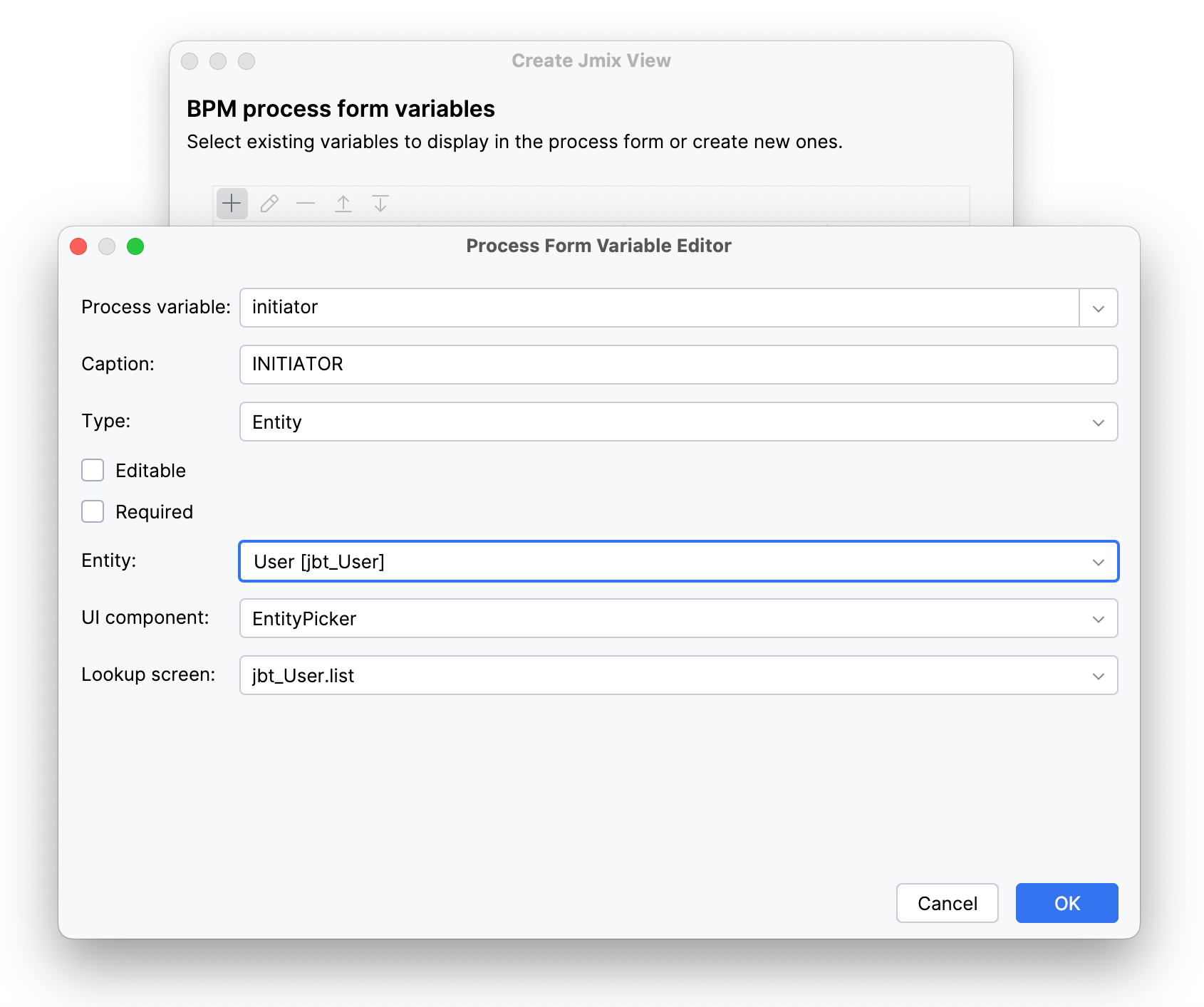The width and height of the screenshot is (1204, 1007).
Task: Click the green zoom window button
Action: click(x=135, y=246)
